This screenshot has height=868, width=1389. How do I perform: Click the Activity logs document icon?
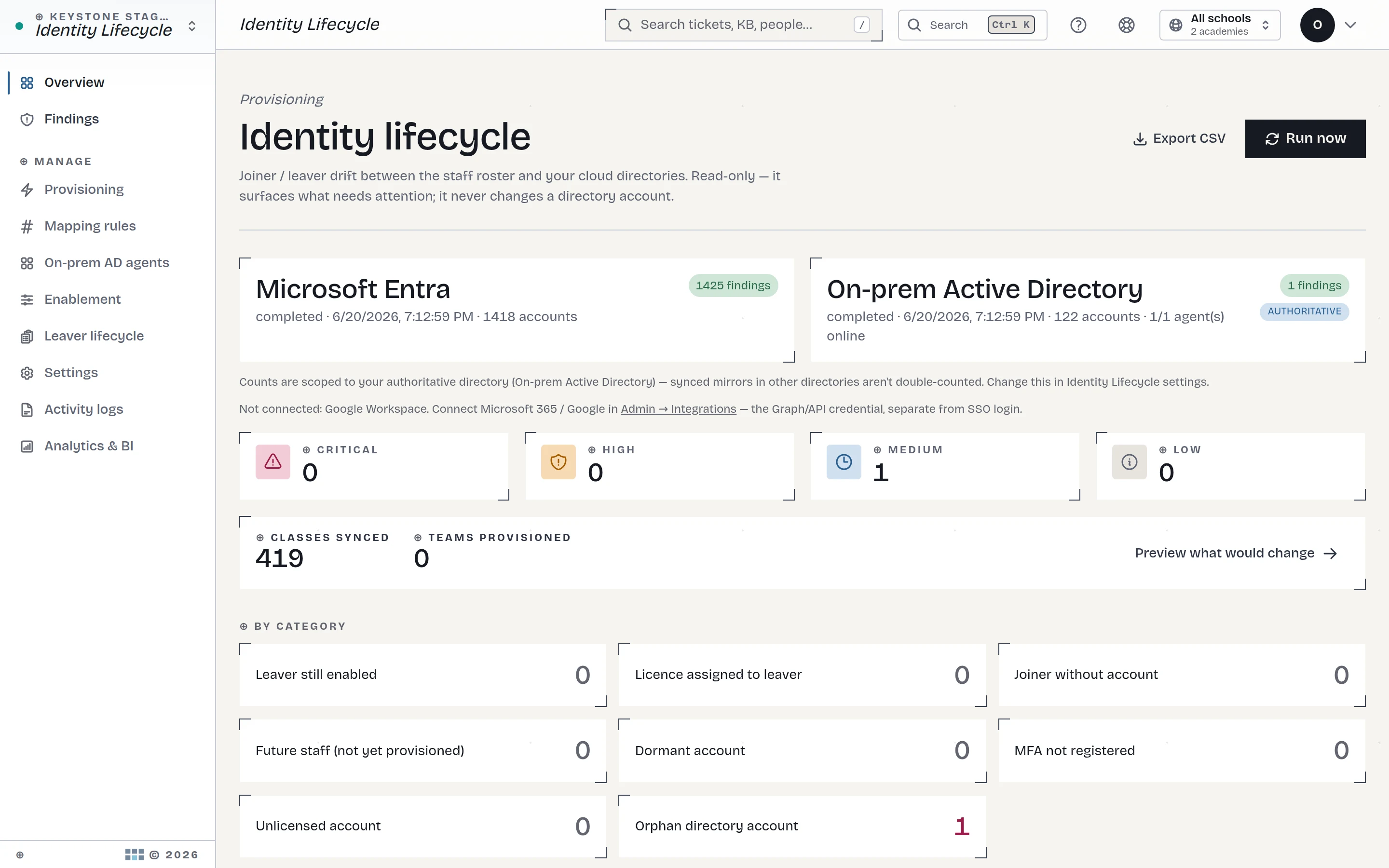(x=27, y=410)
